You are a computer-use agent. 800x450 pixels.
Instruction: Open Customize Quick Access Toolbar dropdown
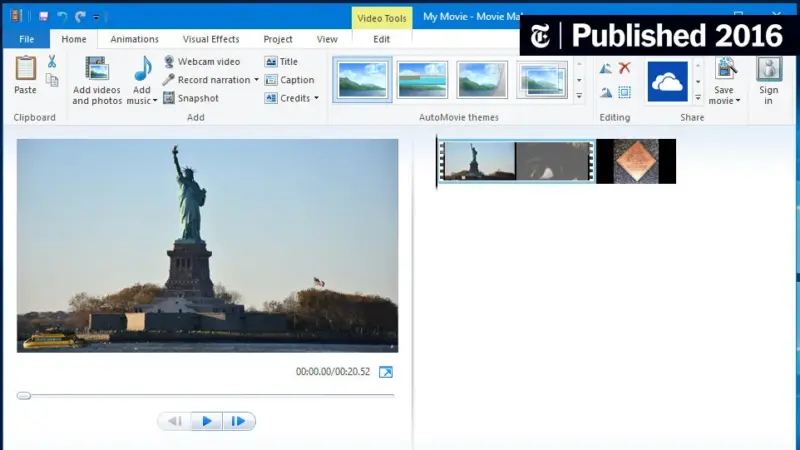[96, 17]
